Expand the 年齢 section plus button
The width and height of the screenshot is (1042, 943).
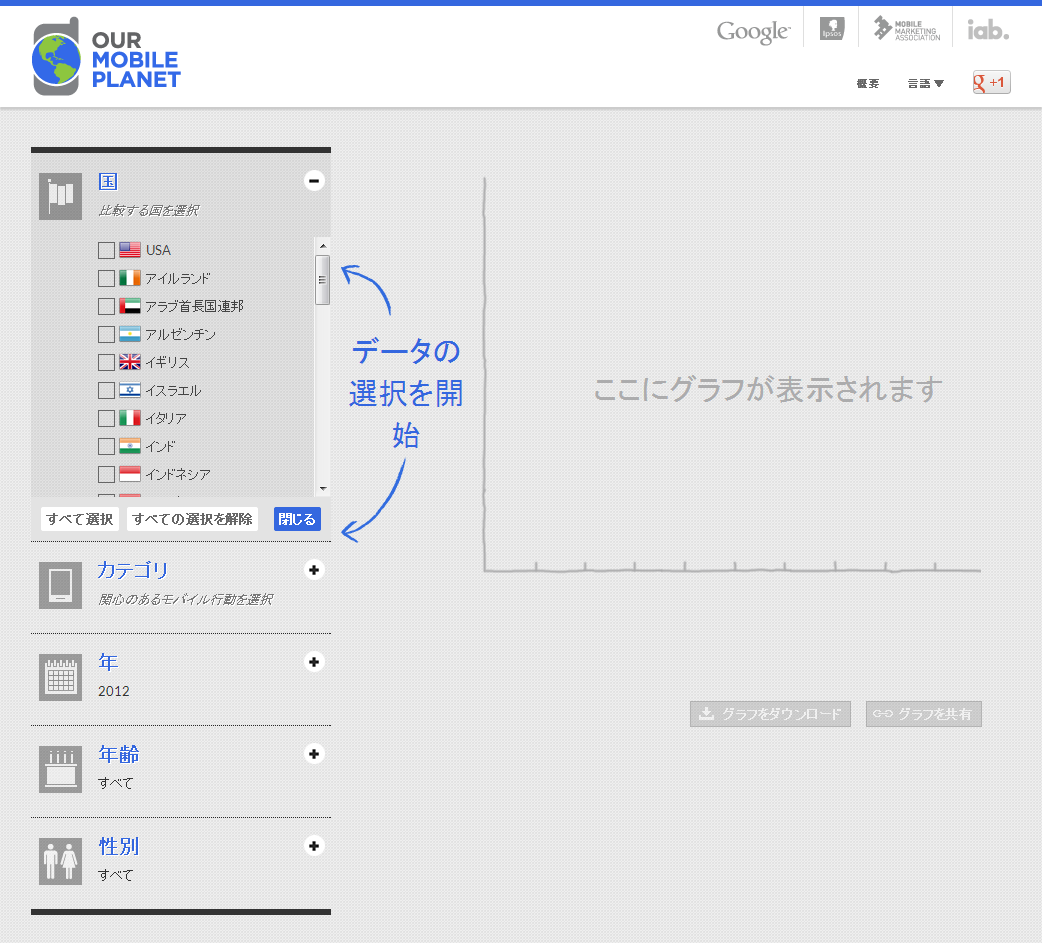pyautogui.click(x=314, y=754)
